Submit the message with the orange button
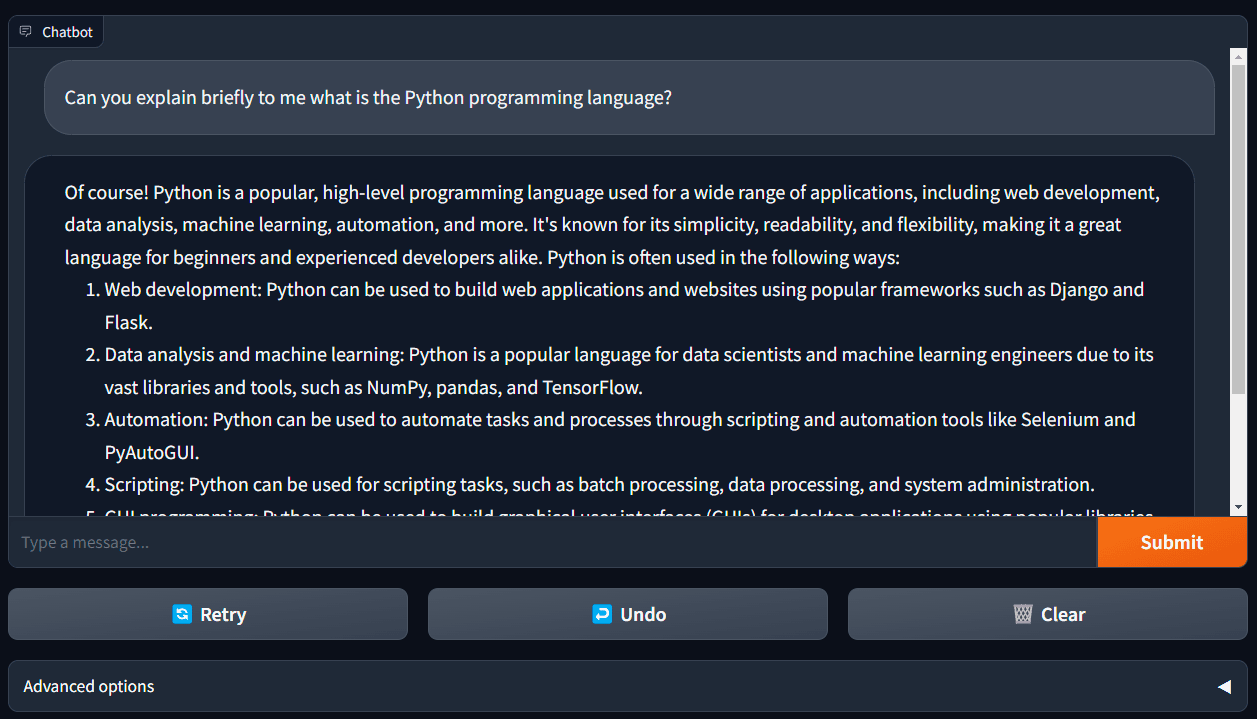This screenshot has width=1257, height=719. point(1172,542)
